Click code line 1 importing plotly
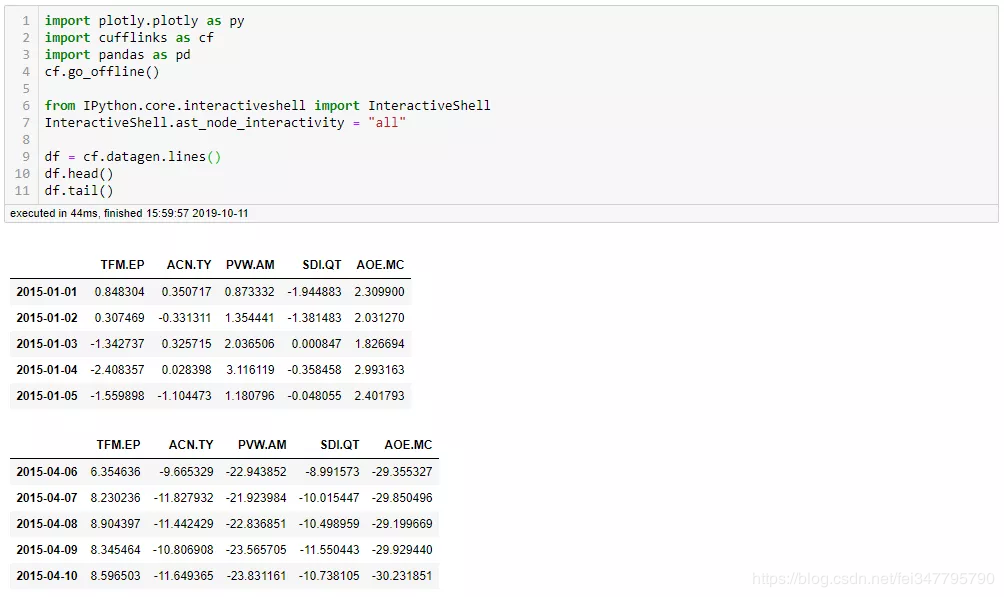The height and width of the screenshot is (597, 1004). coord(144,20)
